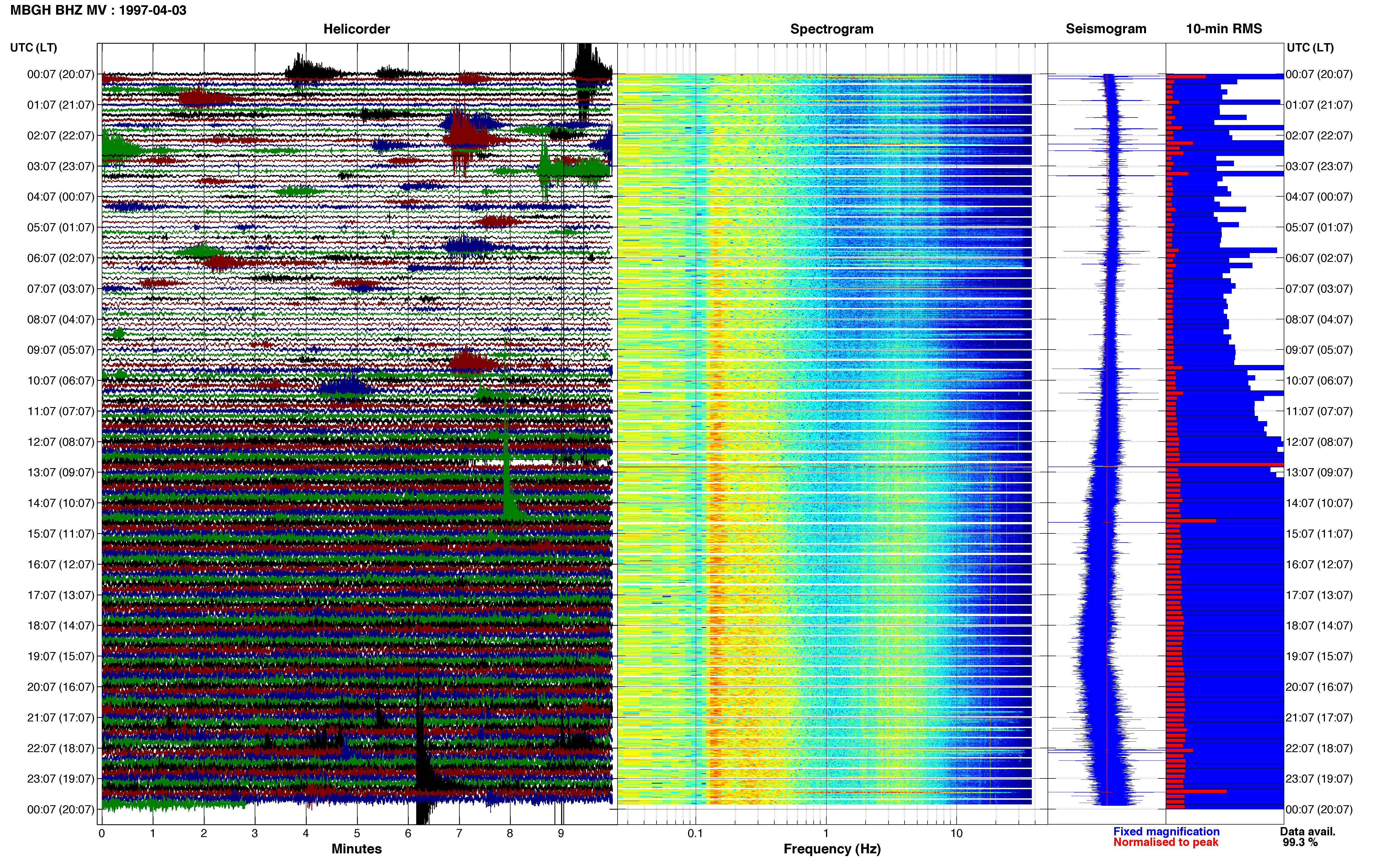
Task: Select left time label '11:07 (07:07)'
Action: 61,411
